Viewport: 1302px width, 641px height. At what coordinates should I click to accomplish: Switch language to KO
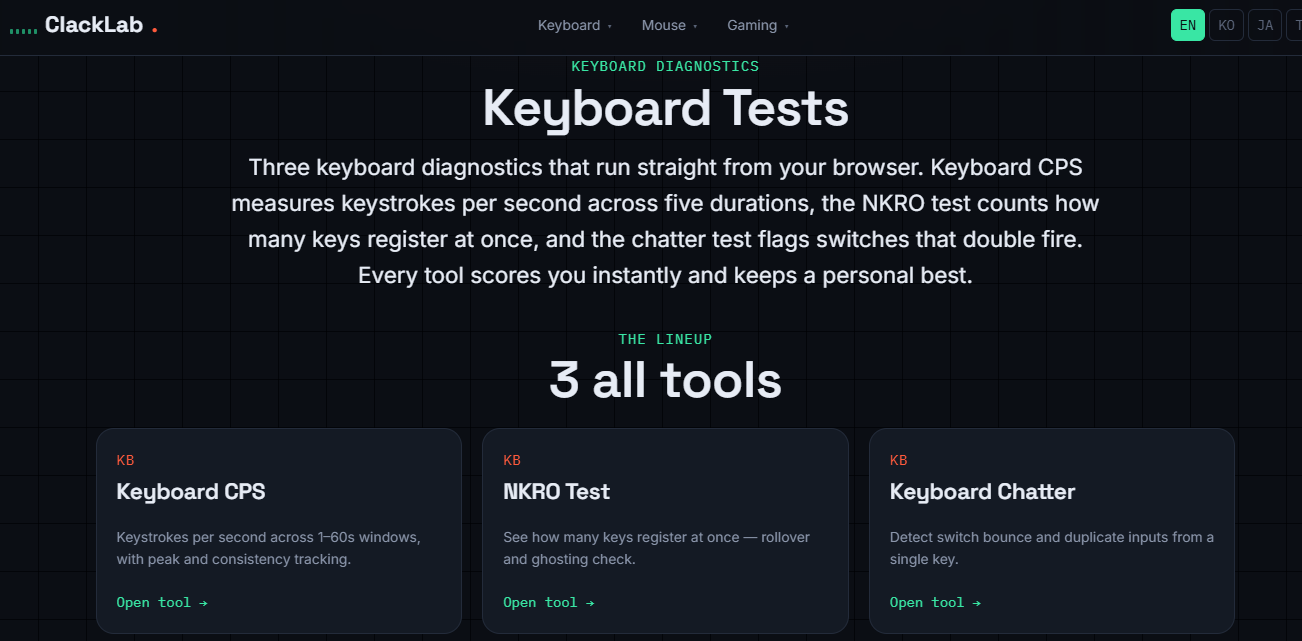tap(1226, 25)
